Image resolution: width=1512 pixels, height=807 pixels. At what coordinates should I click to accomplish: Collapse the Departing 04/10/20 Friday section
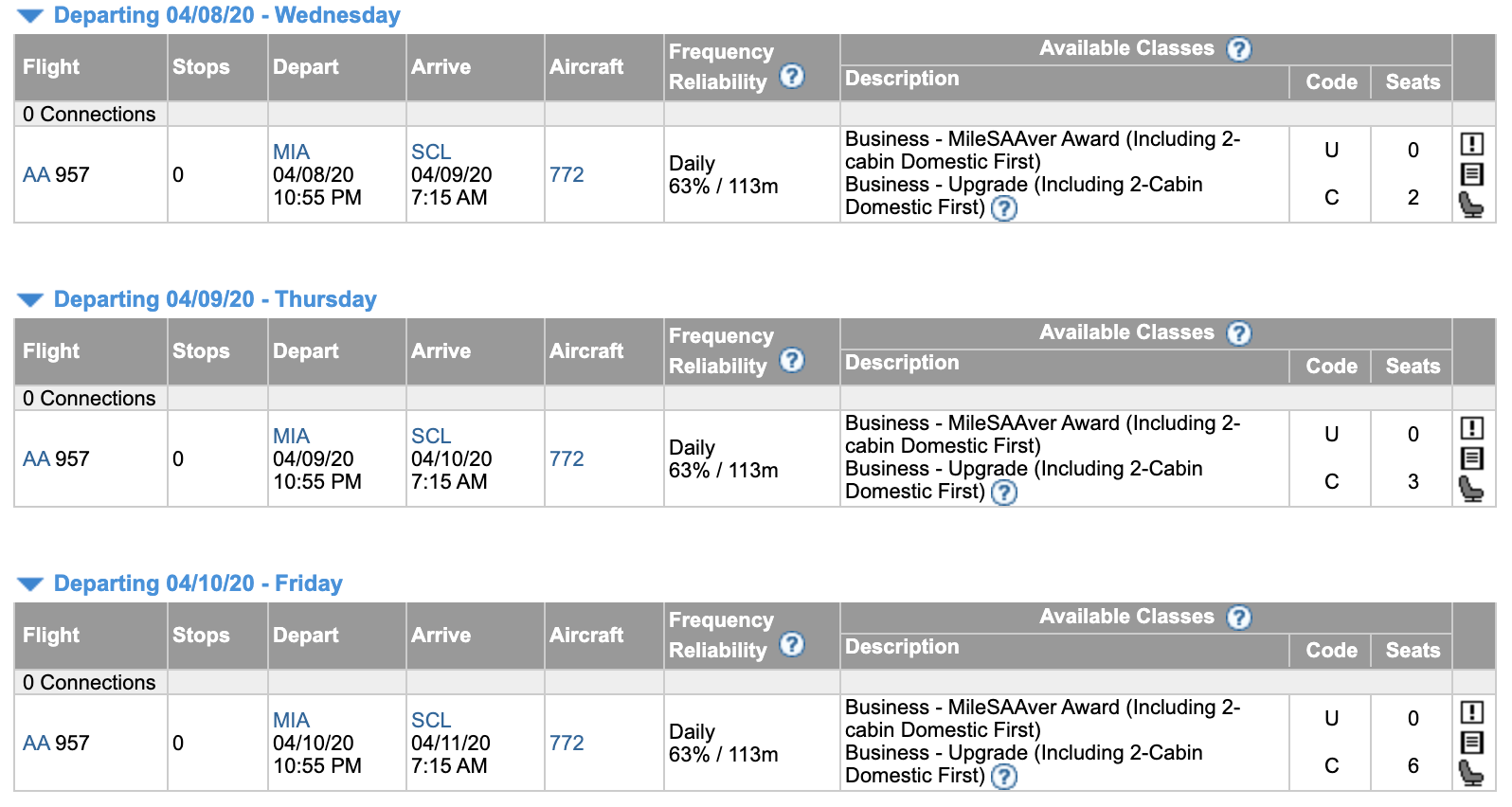coord(30,584)
